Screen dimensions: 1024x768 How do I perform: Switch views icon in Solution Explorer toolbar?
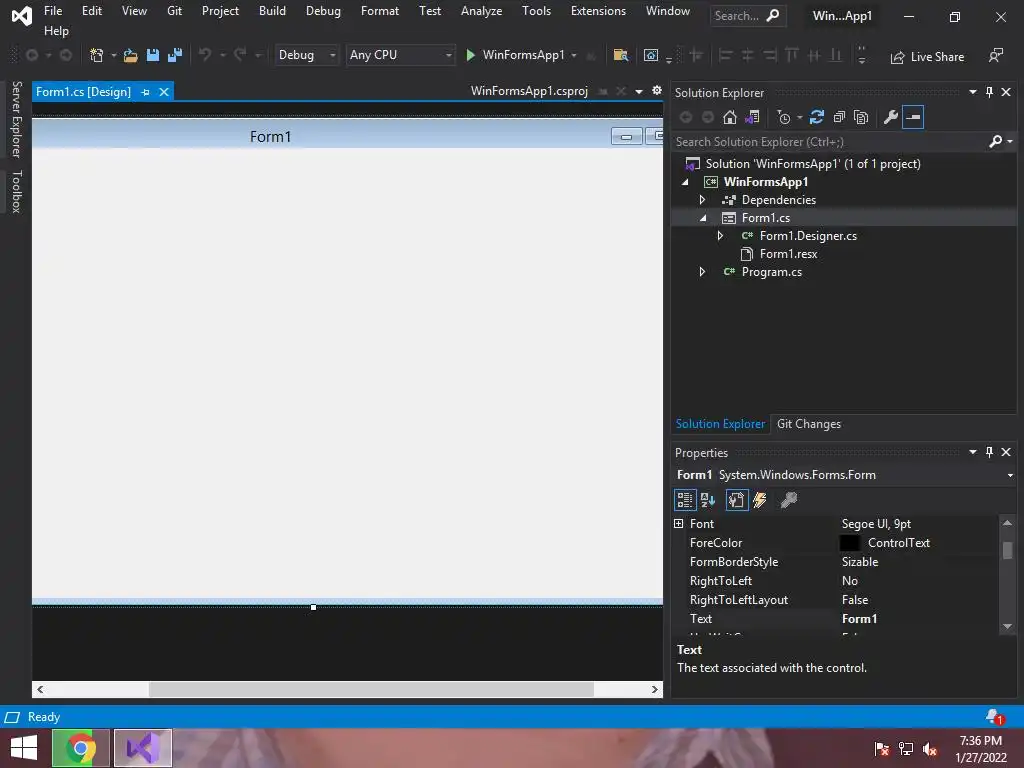coord(752,118)
